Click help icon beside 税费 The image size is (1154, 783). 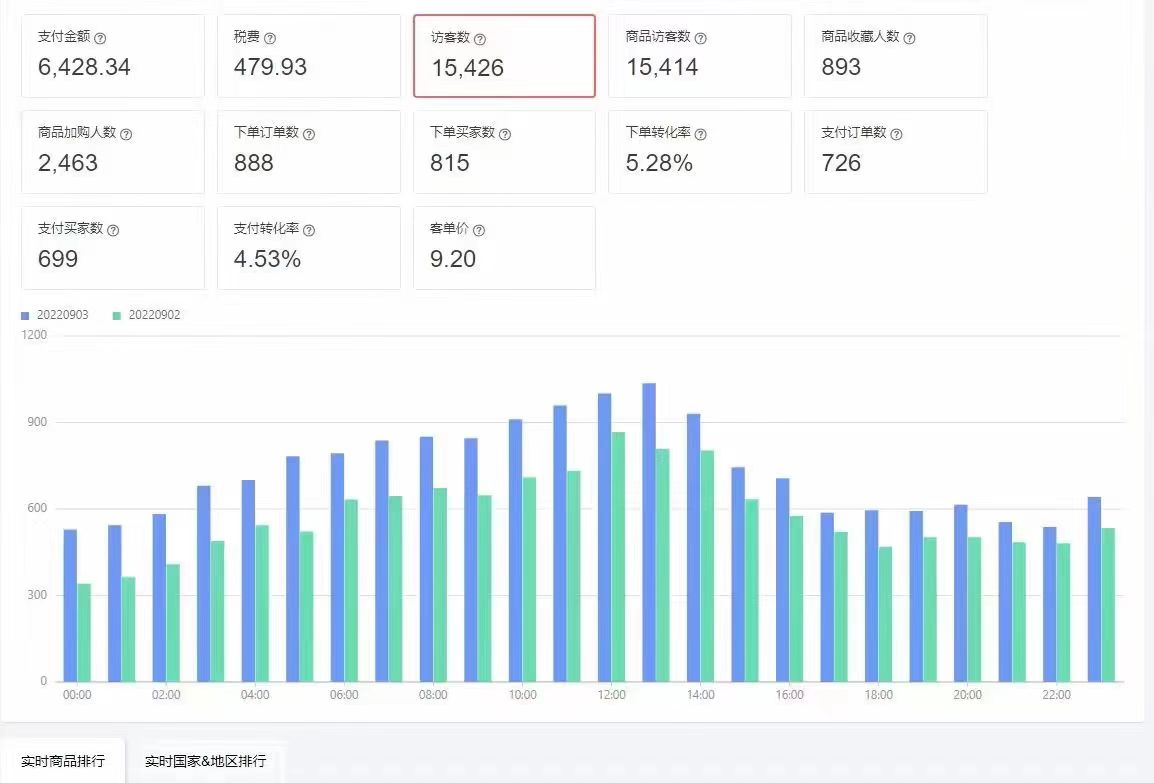[270, 38]
